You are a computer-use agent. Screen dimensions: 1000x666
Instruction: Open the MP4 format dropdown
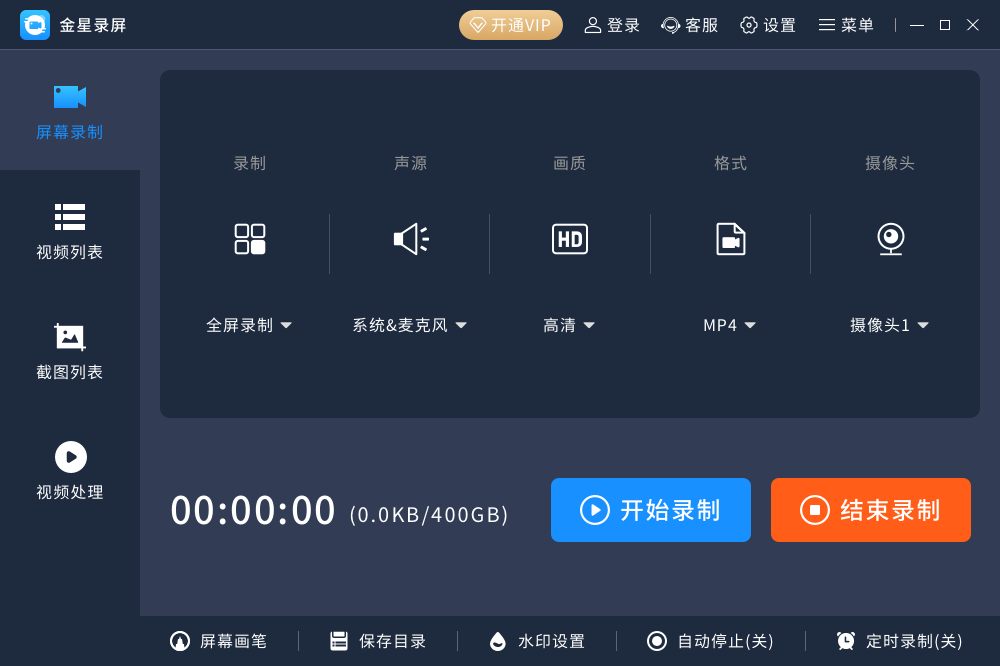[730, 325]
